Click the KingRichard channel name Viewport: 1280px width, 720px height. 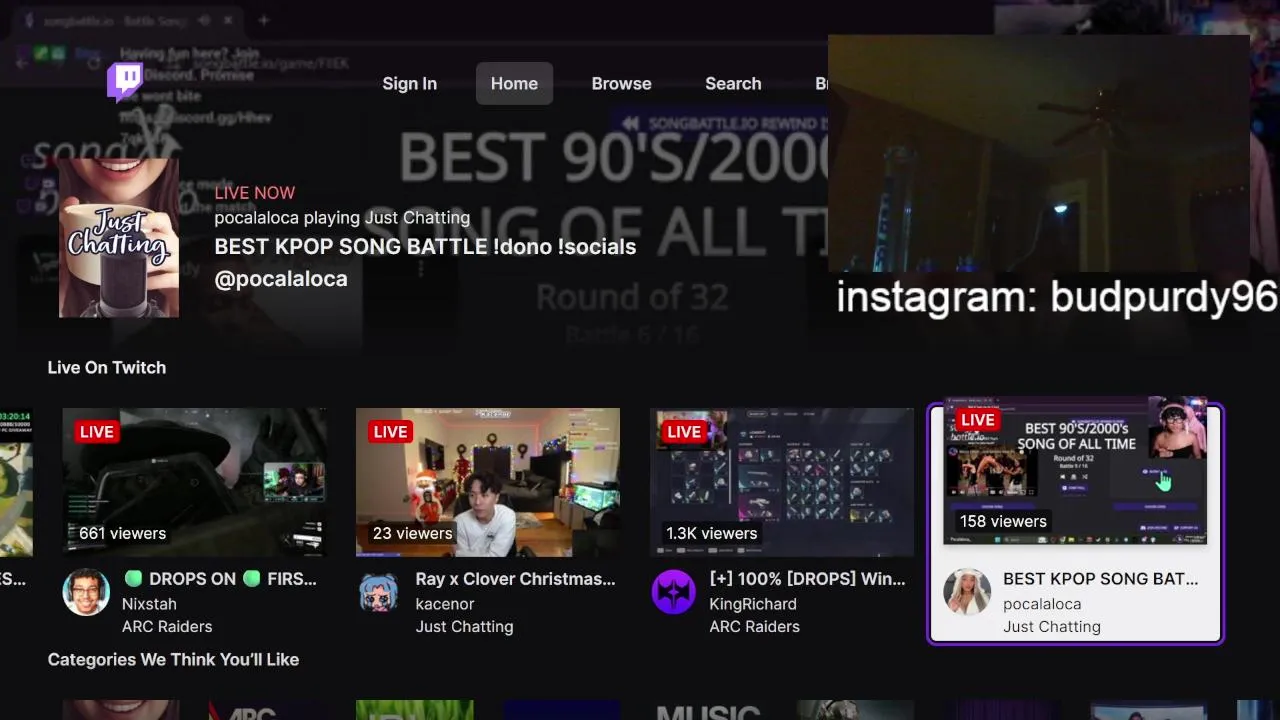click(753, 604)
